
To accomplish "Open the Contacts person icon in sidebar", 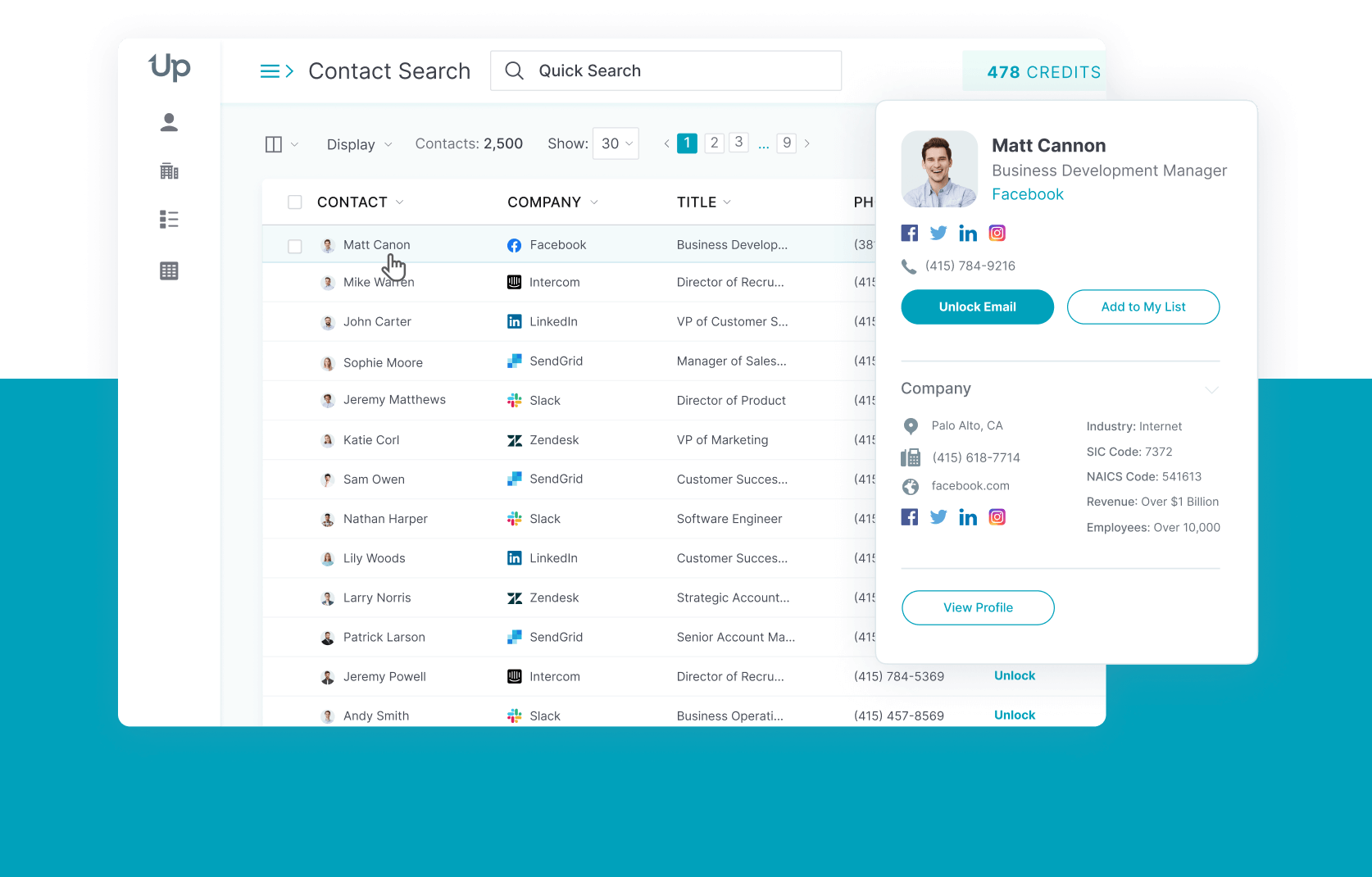I will pos(169,122).
